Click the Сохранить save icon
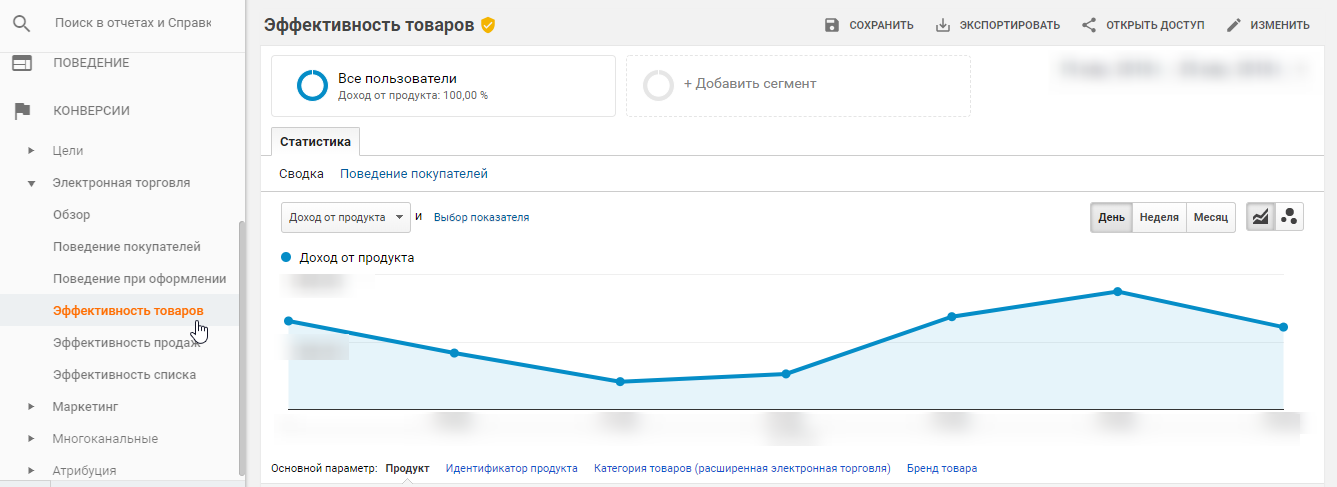The height and width of the screenshot is (487, 1337). pyautogui.click(x=832, y=25)
